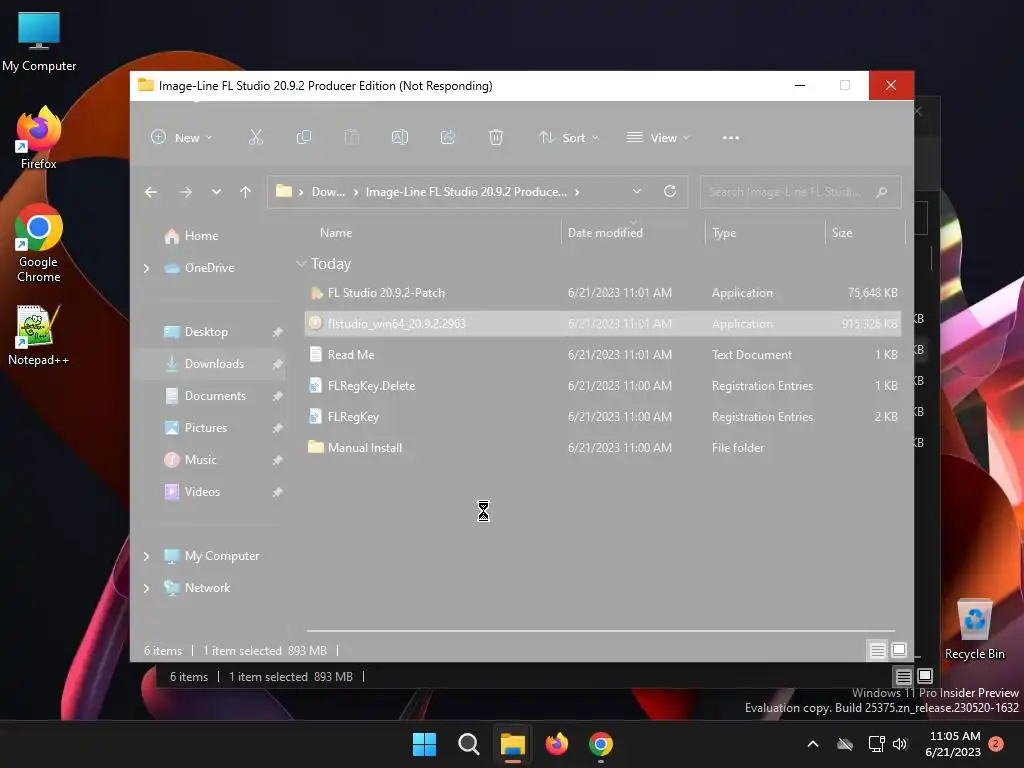1024x768 pixels.
Task: Click the Cut scissors icon in toolbar
Action: pyautogui.click(x=255, y=137)
